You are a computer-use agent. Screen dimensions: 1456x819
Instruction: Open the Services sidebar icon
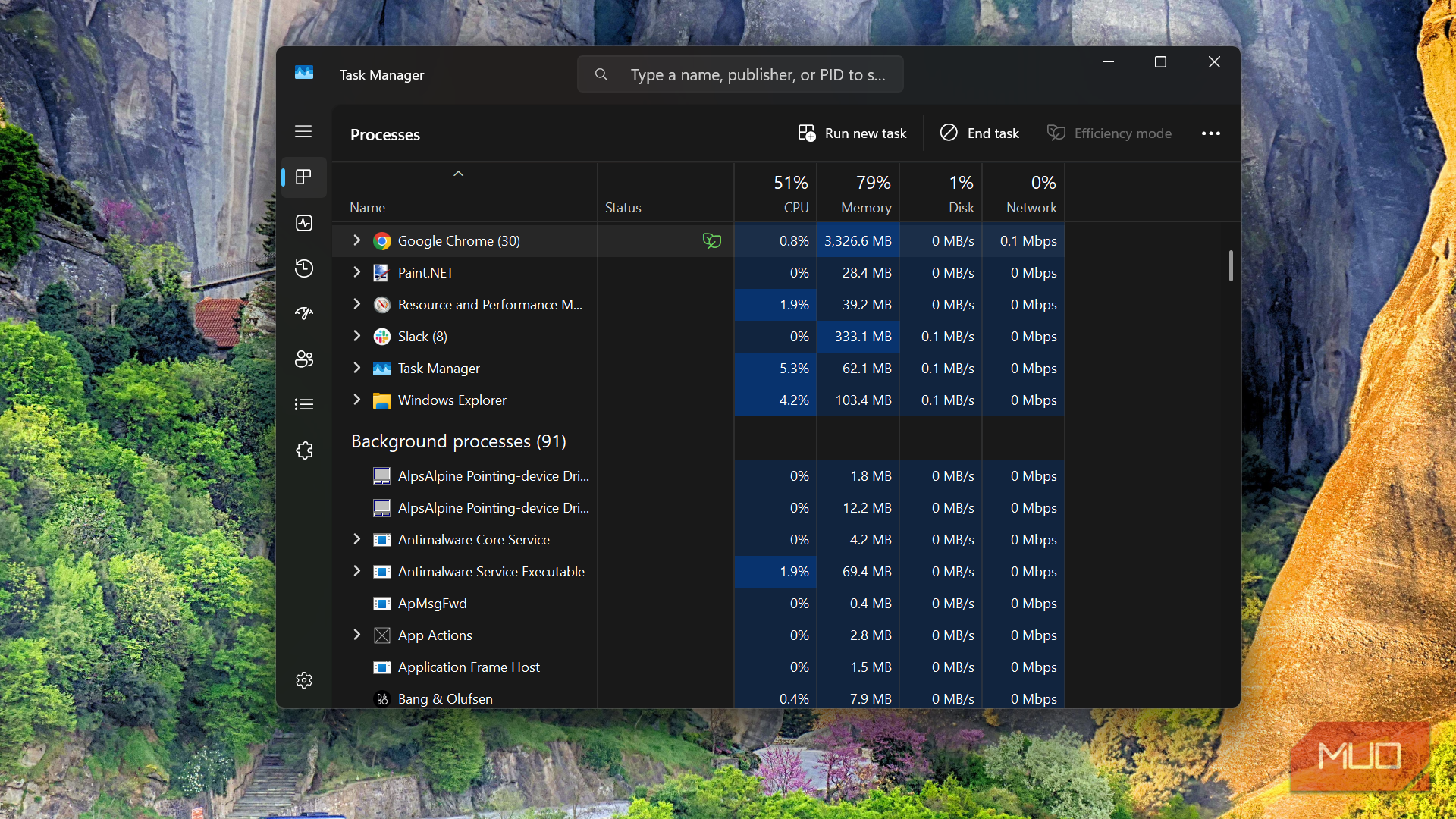click(x=303, y=450)
